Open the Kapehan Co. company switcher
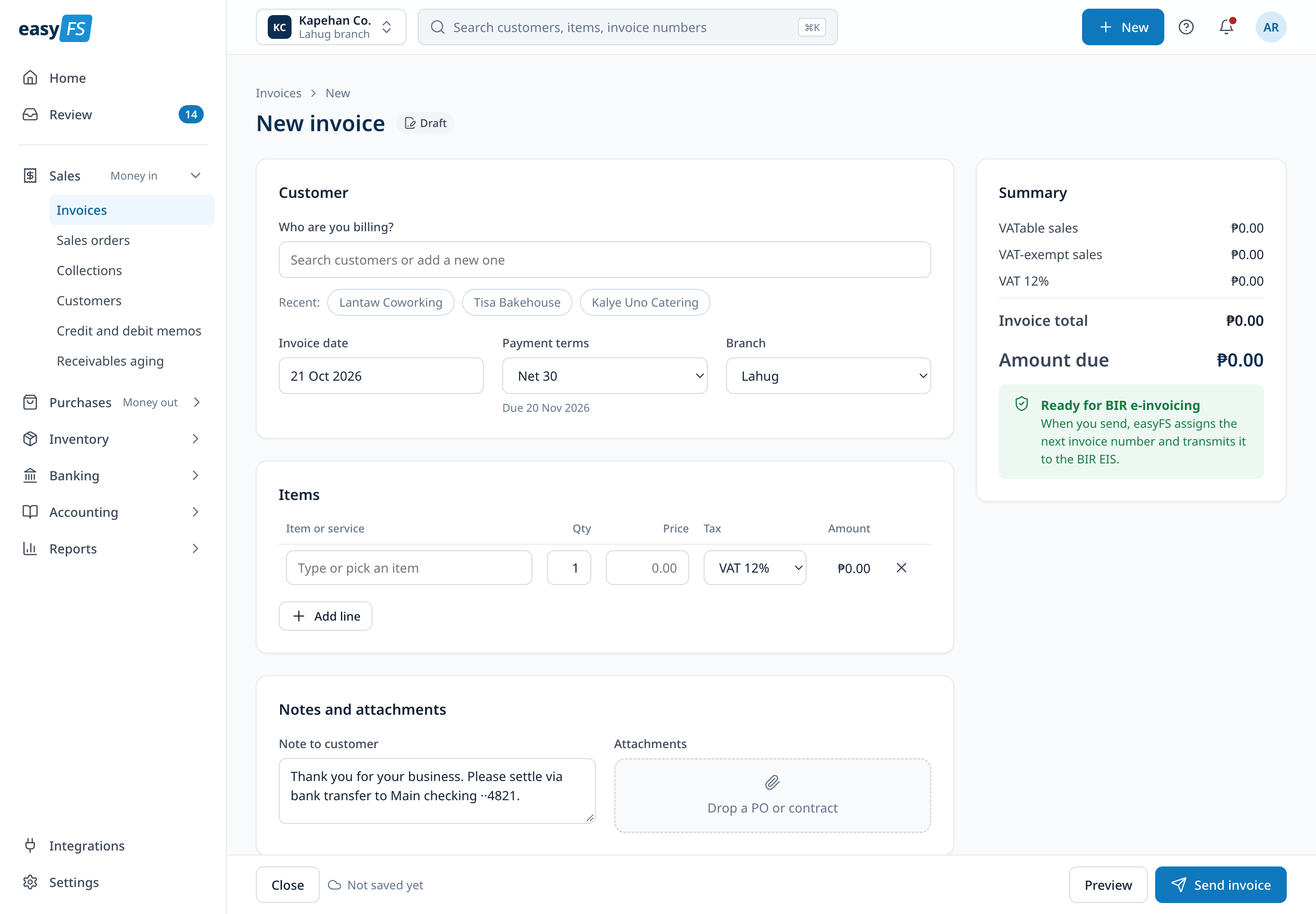This screenshot has width=1316, height=914. [x=331, y=27]
